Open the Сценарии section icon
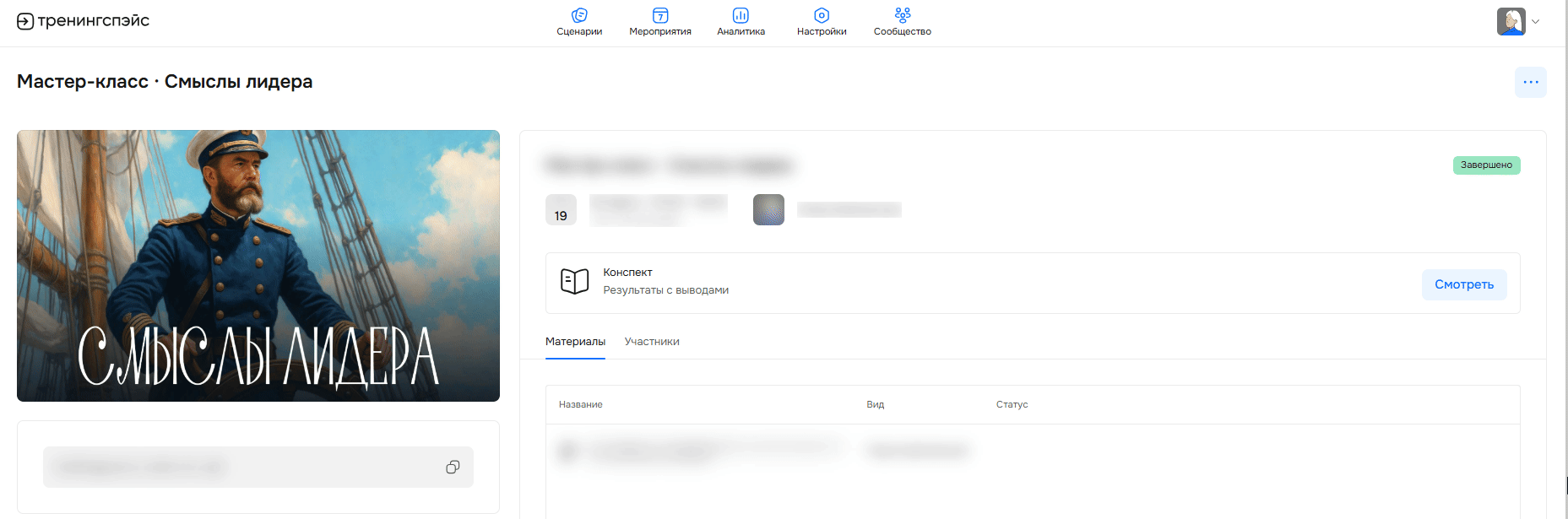The height and width of the screenshot is (519, 1568). click(579, 15)
